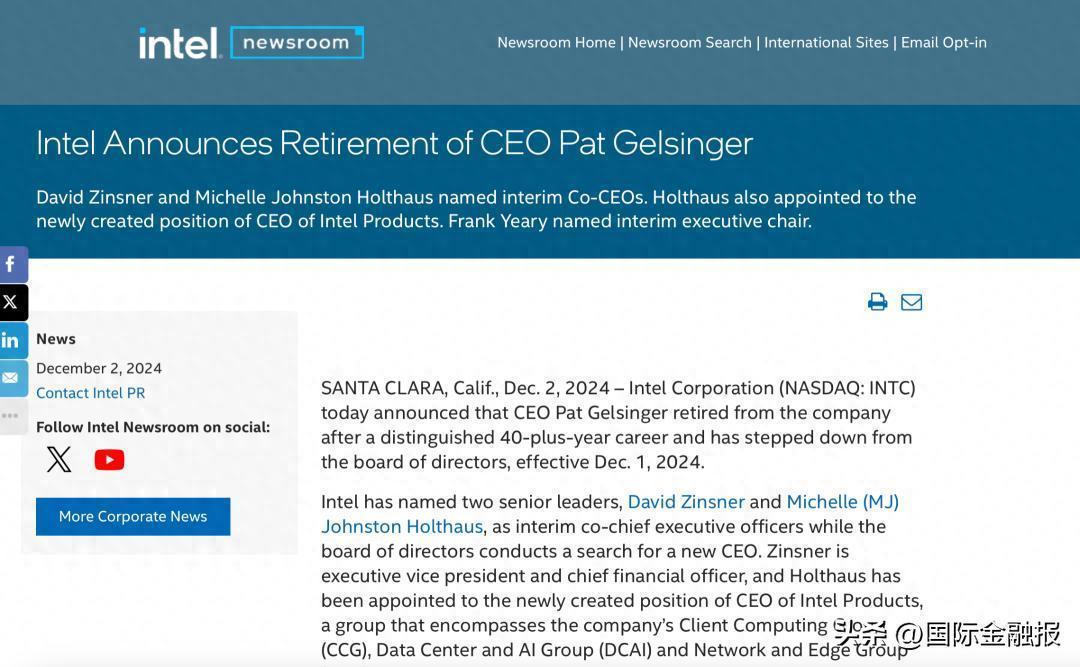
Task: Select Email Opt-in in top navigation
Action: tap(944, 43)
